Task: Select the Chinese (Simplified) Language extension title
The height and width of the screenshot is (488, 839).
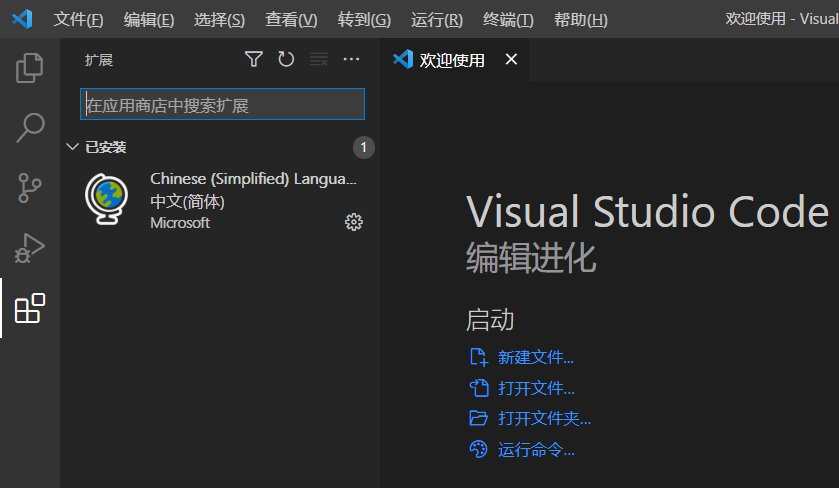Action: [253, 179]
